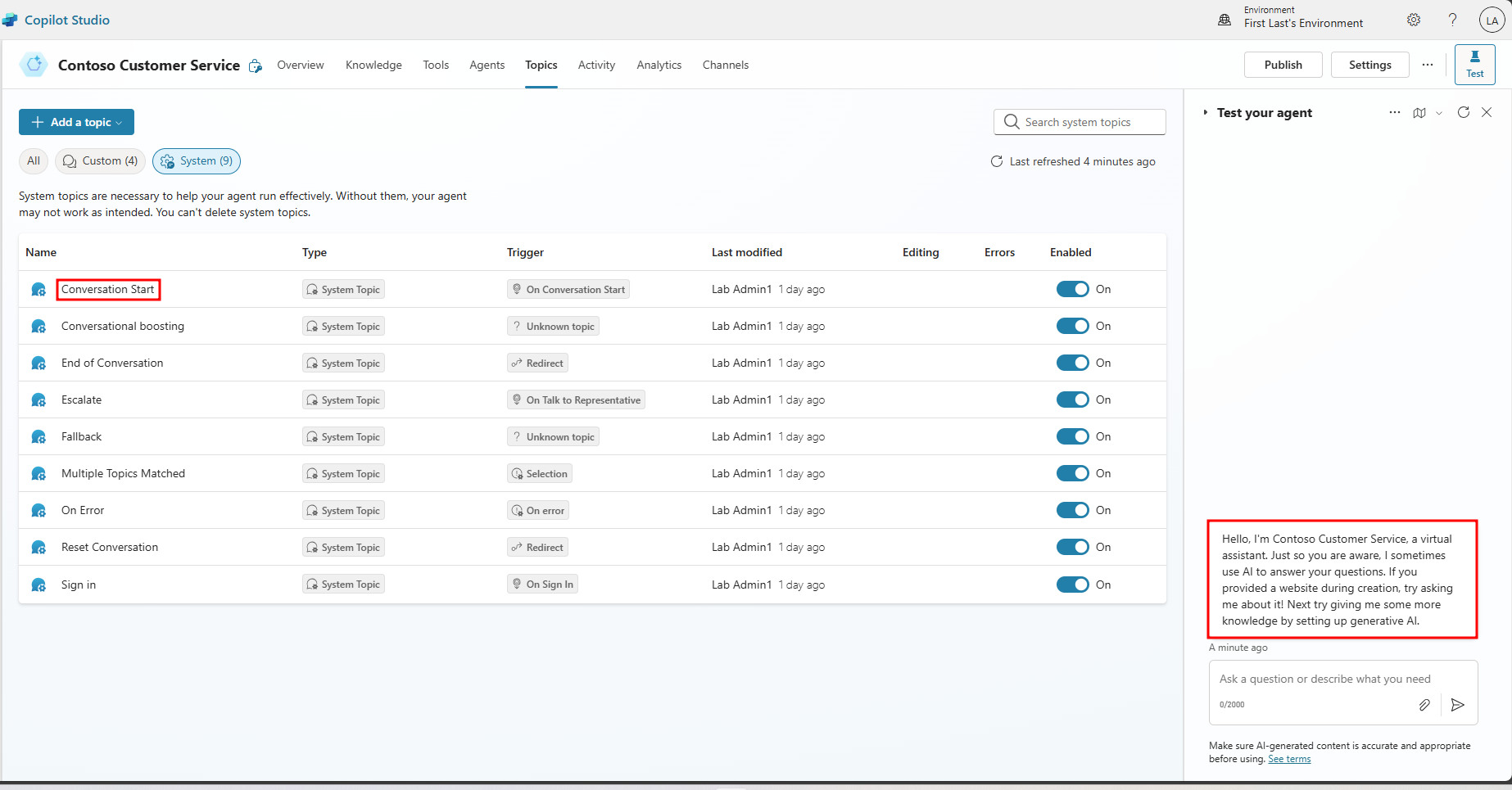Open the Escalate topic name
Screen dimensions: 1512x790
point(81,400)
